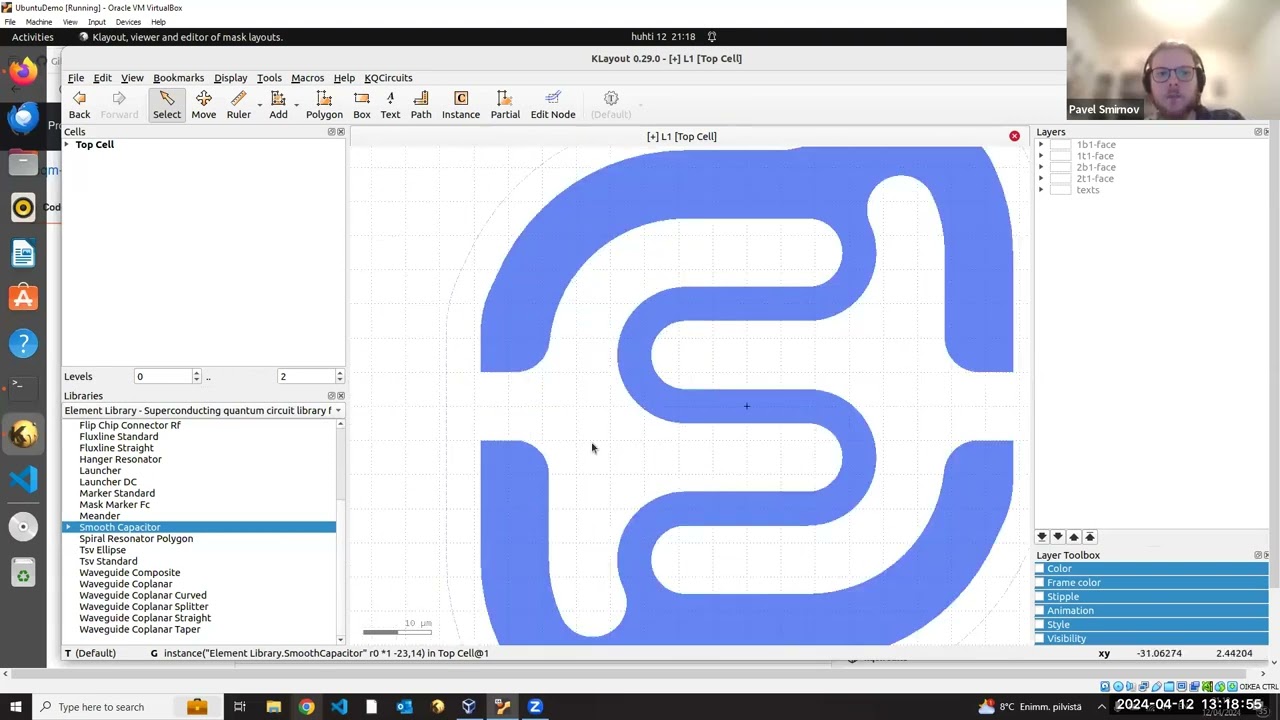The image size is (1280, 720).
Task: Undock the Libraries panel float icon
Action: (331, 396)
